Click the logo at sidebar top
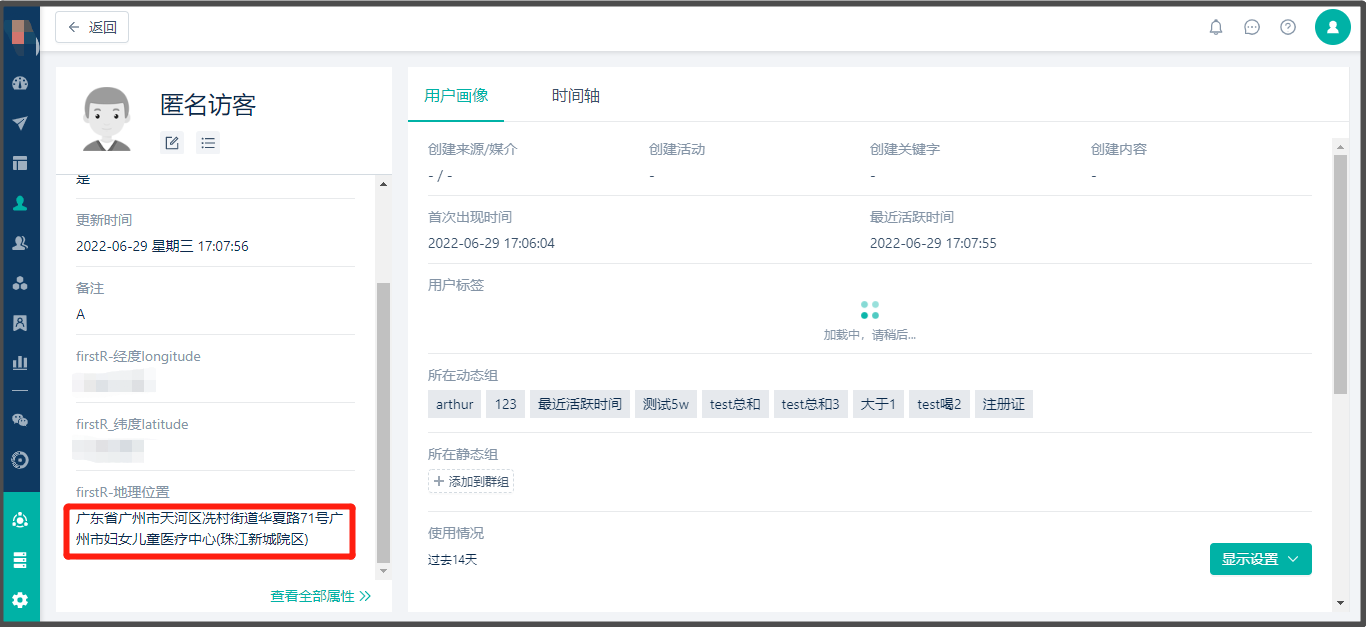This screenshot has width=1366, height=627. click(x=21, y=33)
